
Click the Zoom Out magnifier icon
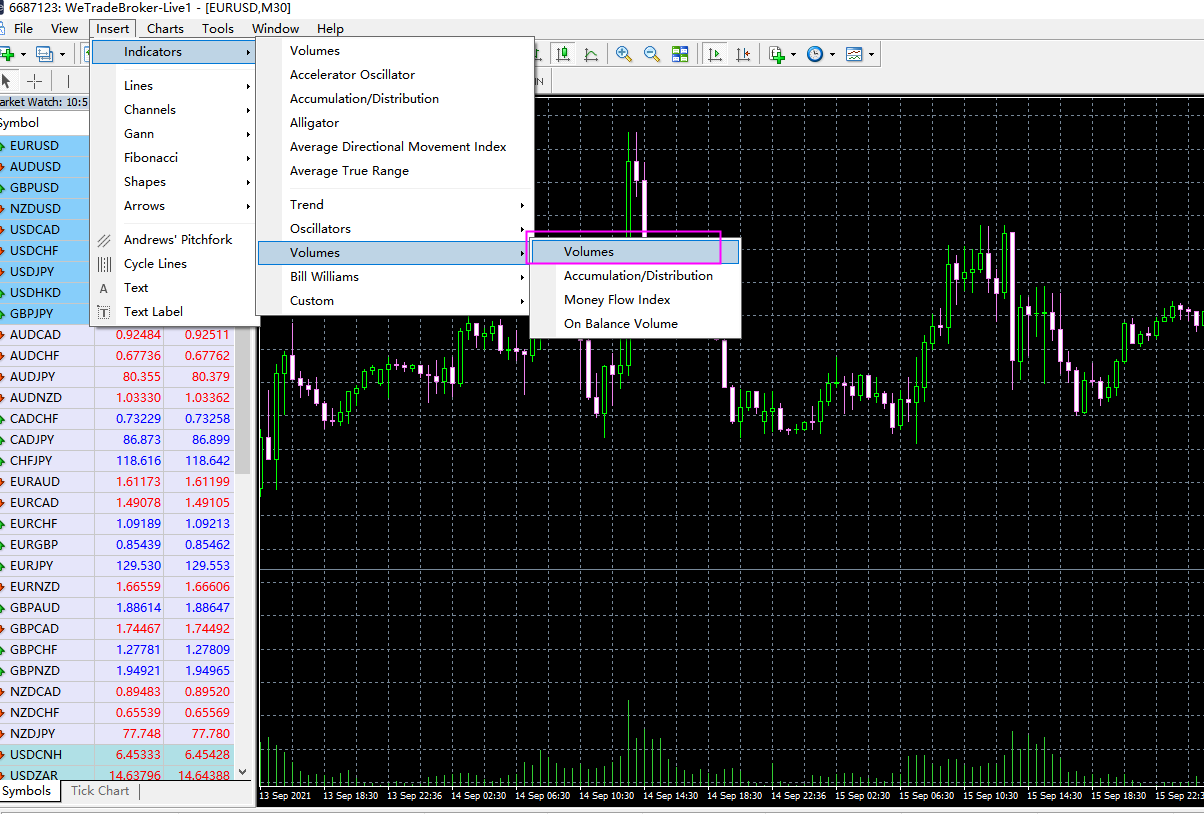click(652, 54)
